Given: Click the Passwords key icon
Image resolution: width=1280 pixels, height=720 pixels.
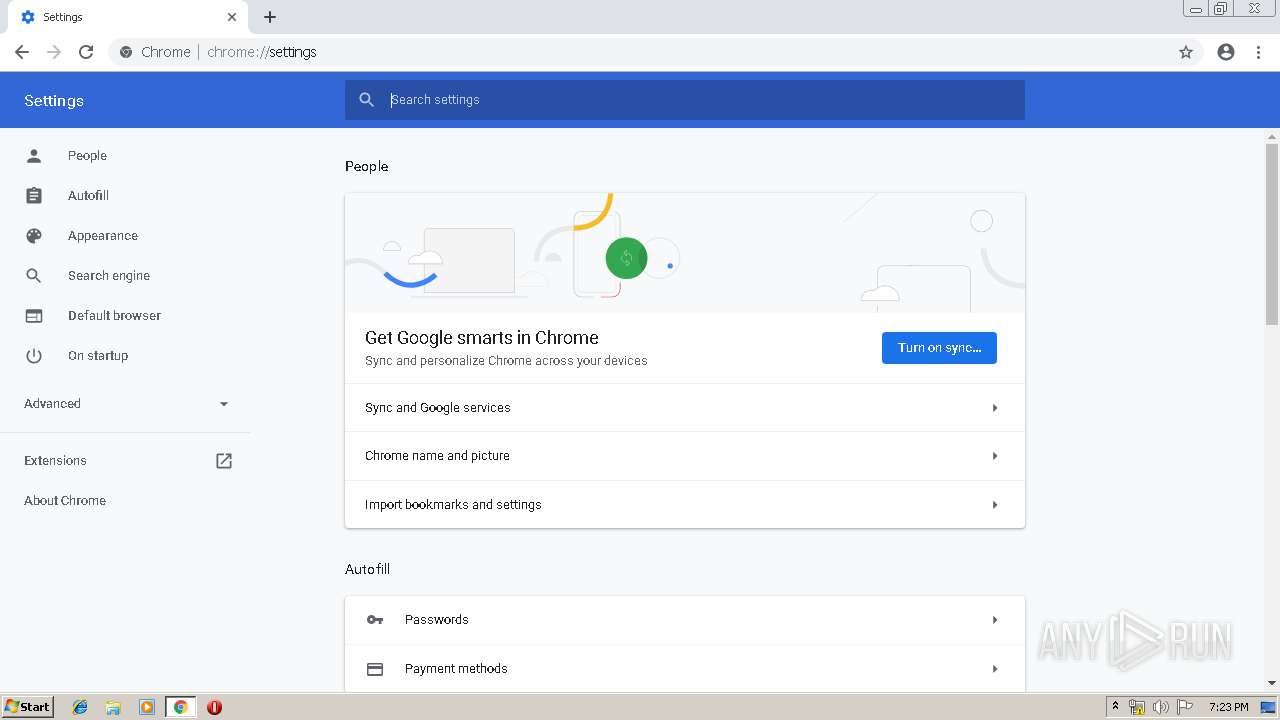Looking at the screenshot, I should (x=375, y=620).
